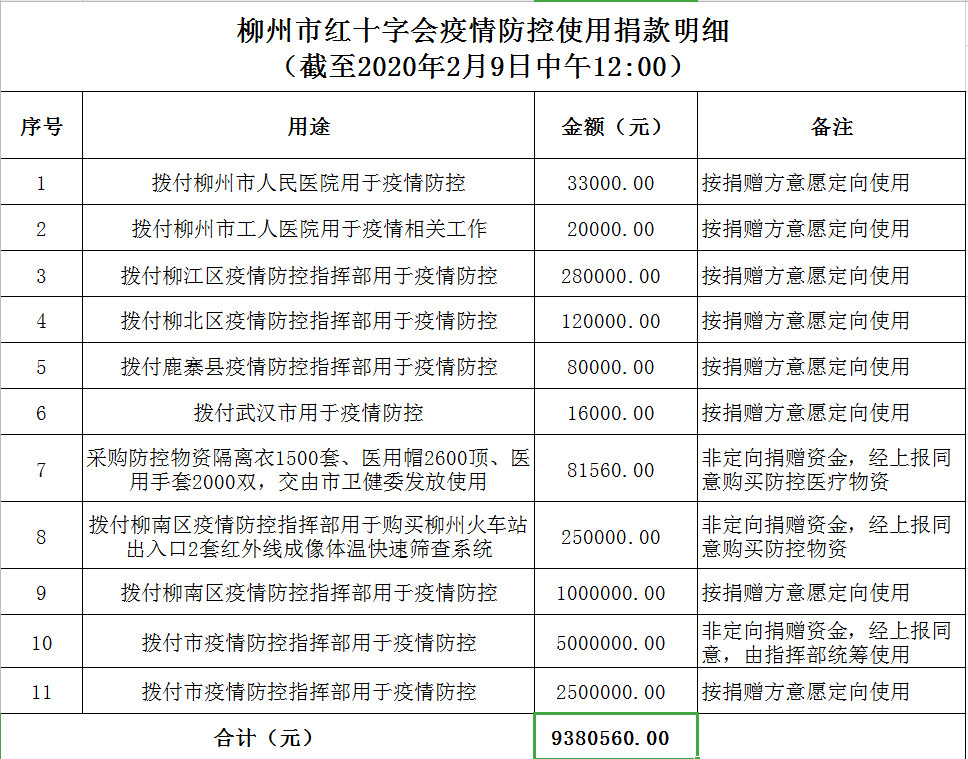Image resolution: width=968 pixels, height=759 pixels.
Task: Select the amount cell 80000.00
Action: (x=616, y=366)
